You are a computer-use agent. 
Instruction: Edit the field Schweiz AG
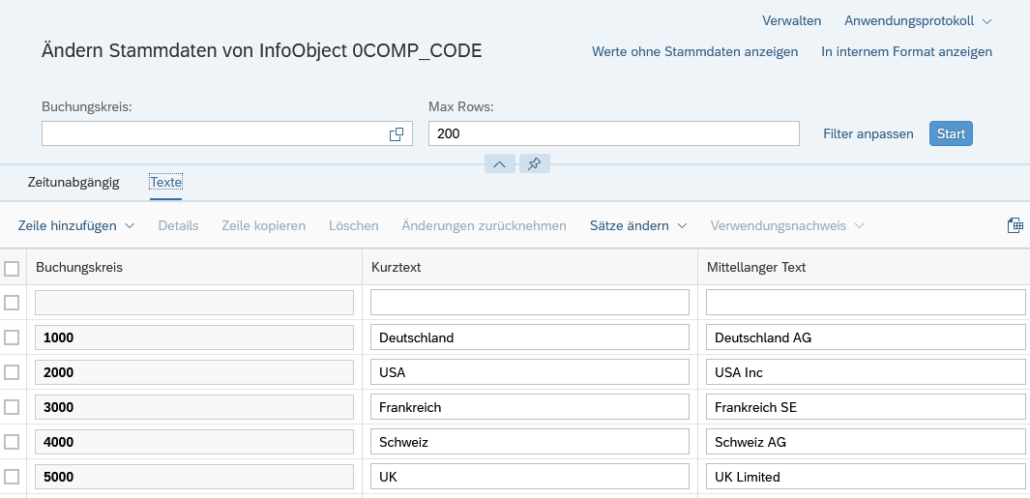(x=865, y=442)
